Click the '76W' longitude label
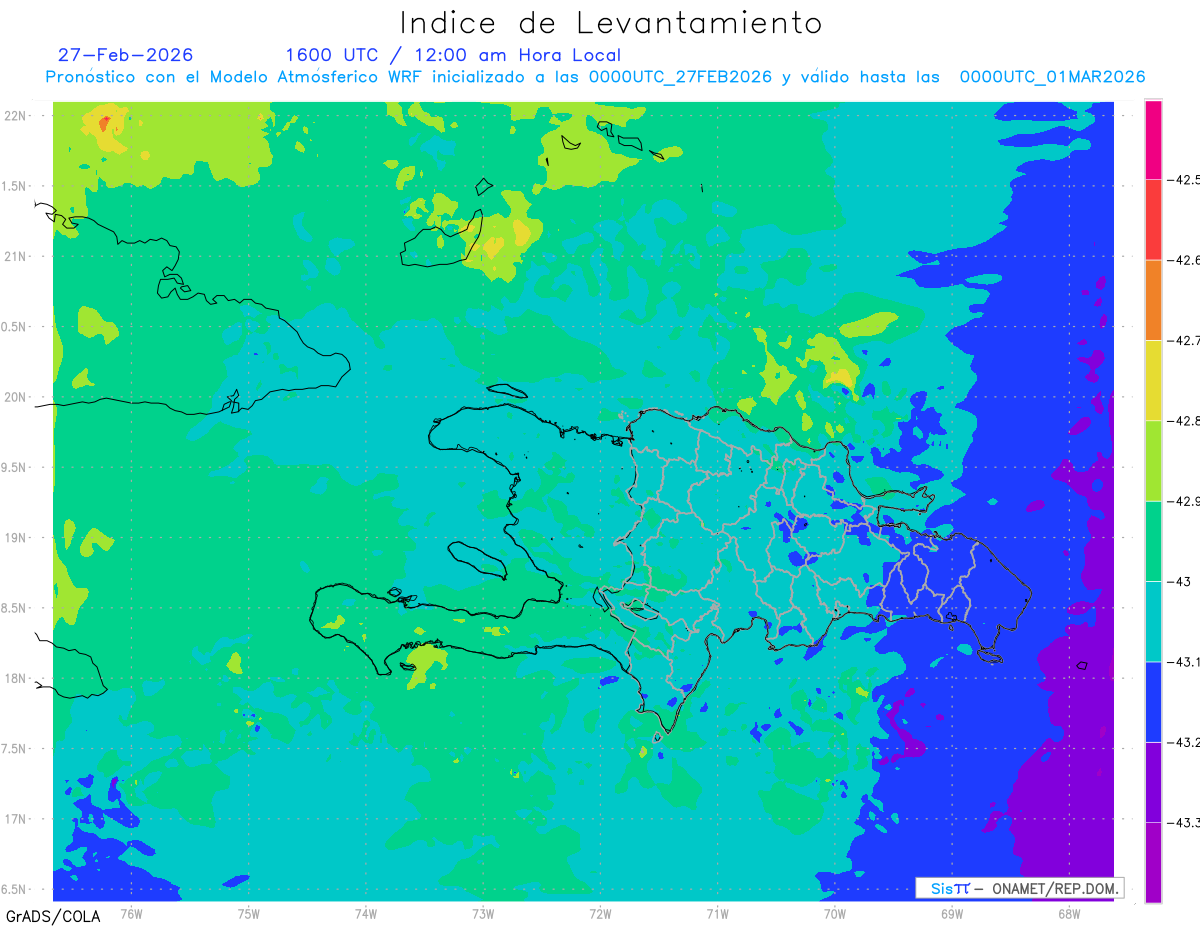This screenshot has width=1200, height=927. 131,913
